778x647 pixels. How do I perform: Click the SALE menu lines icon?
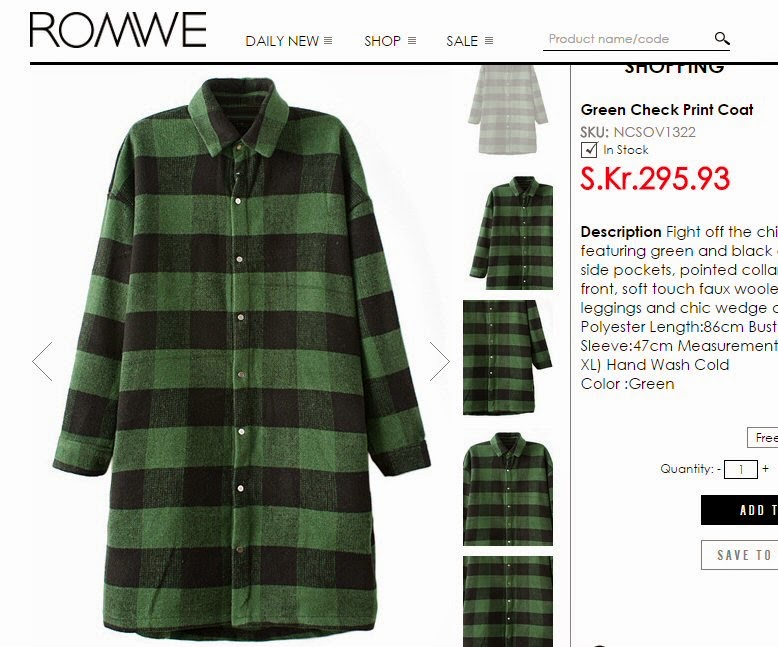489,41
